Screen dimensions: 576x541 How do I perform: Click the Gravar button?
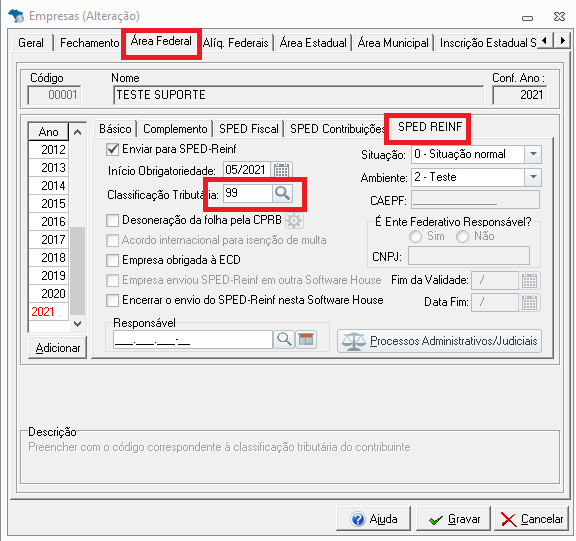pos(453,519)
